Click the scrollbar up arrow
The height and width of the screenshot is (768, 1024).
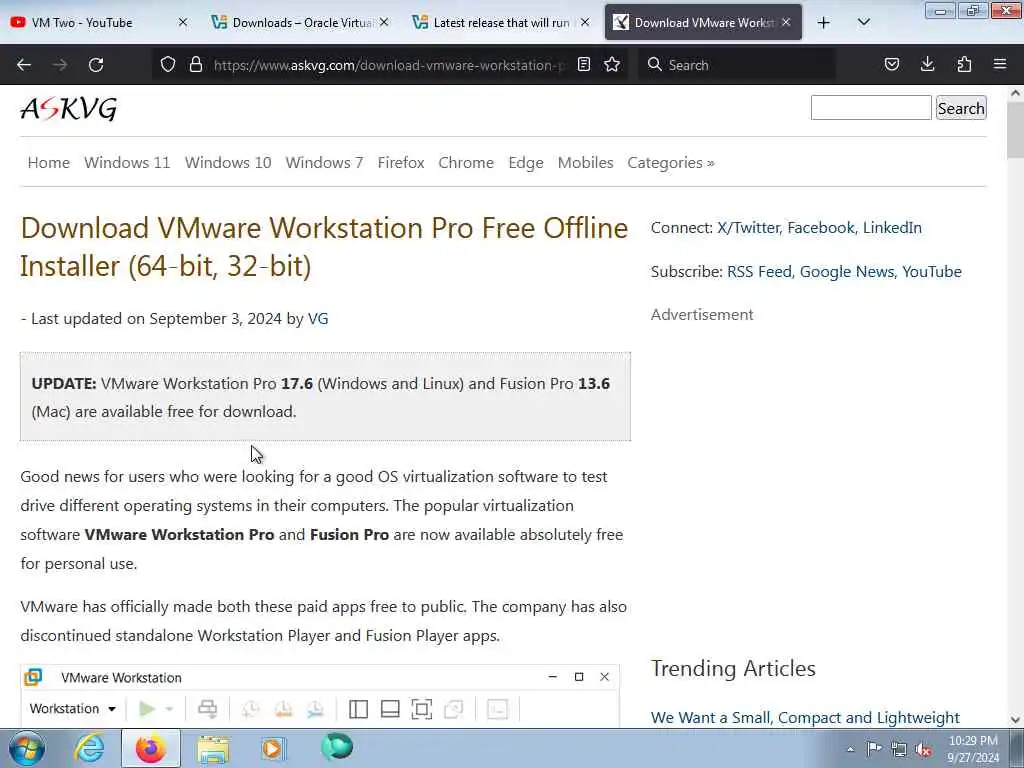click(x=1015, y=93)
